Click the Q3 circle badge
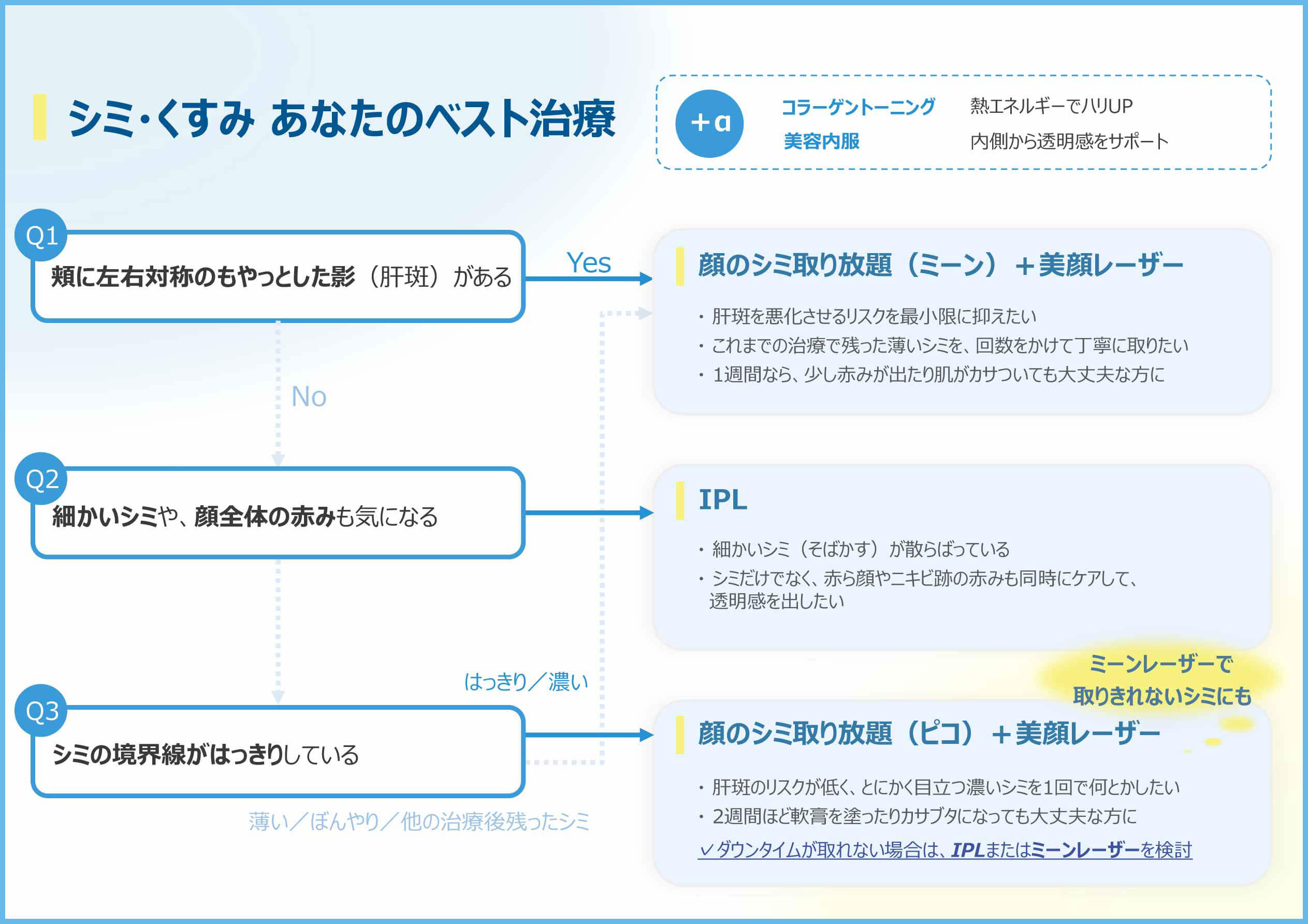1308x924 pixels. coord(41,710)
